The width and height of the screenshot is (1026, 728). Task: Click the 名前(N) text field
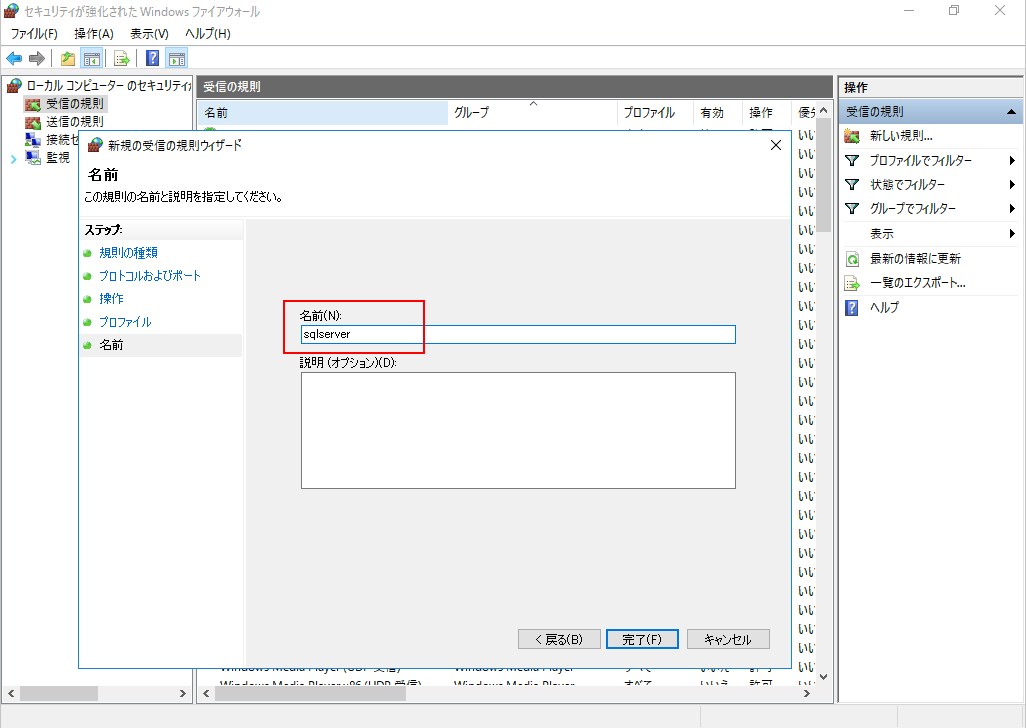click(518, 334)
